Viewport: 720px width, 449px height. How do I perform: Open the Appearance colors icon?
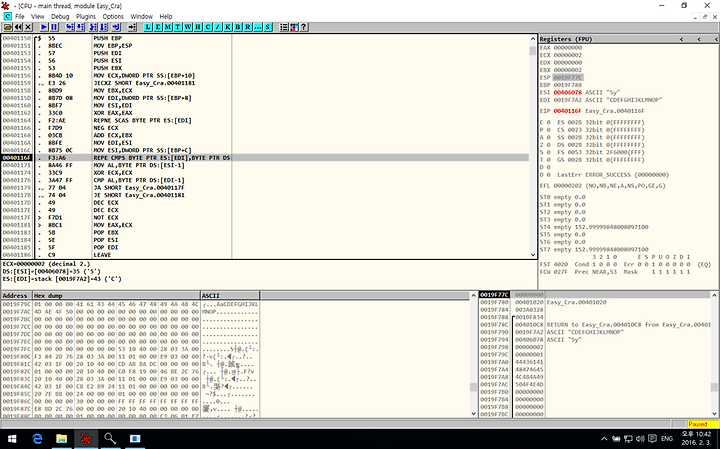coord(294,27)
